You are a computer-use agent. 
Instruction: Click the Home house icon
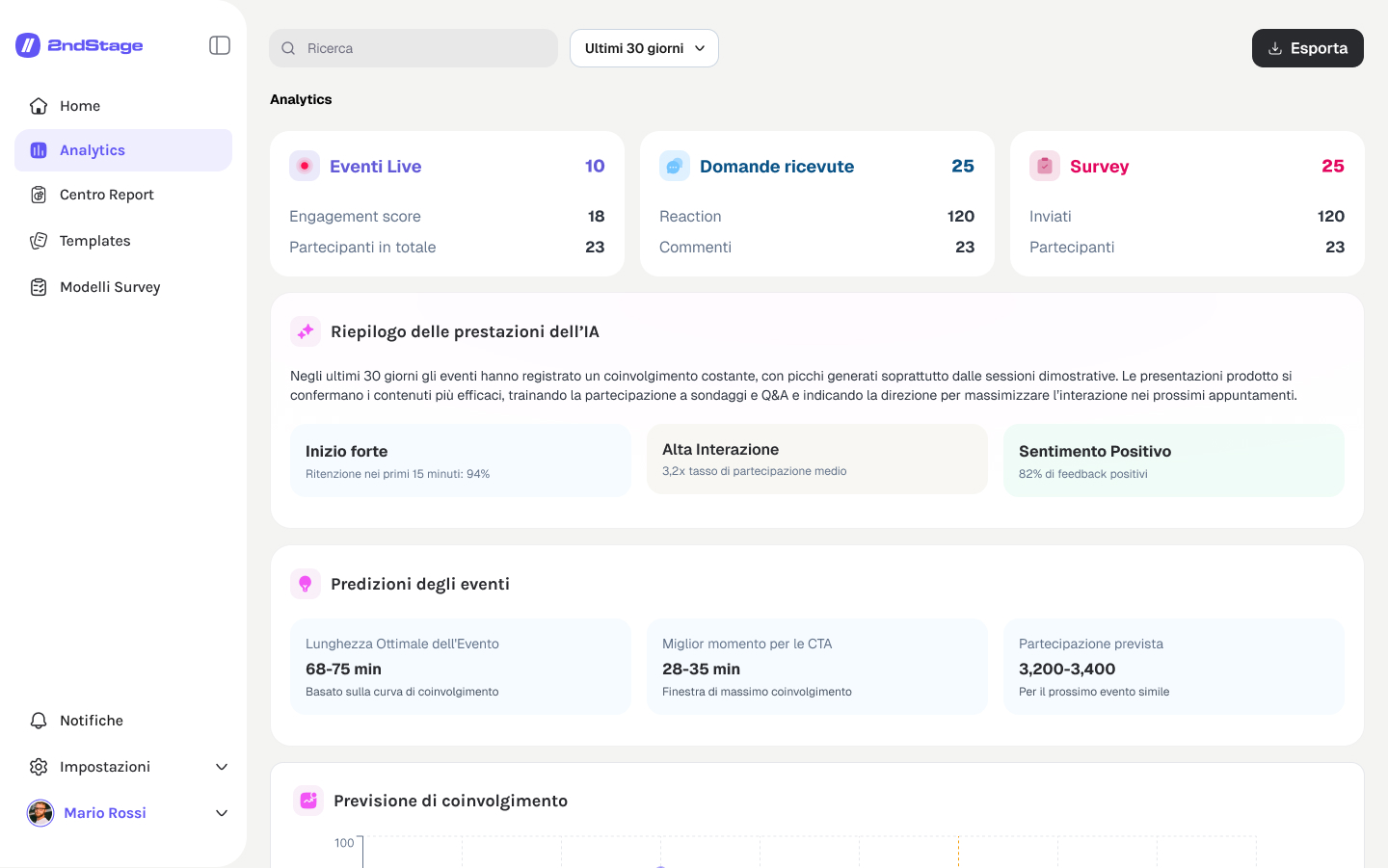tap(39, 106)
